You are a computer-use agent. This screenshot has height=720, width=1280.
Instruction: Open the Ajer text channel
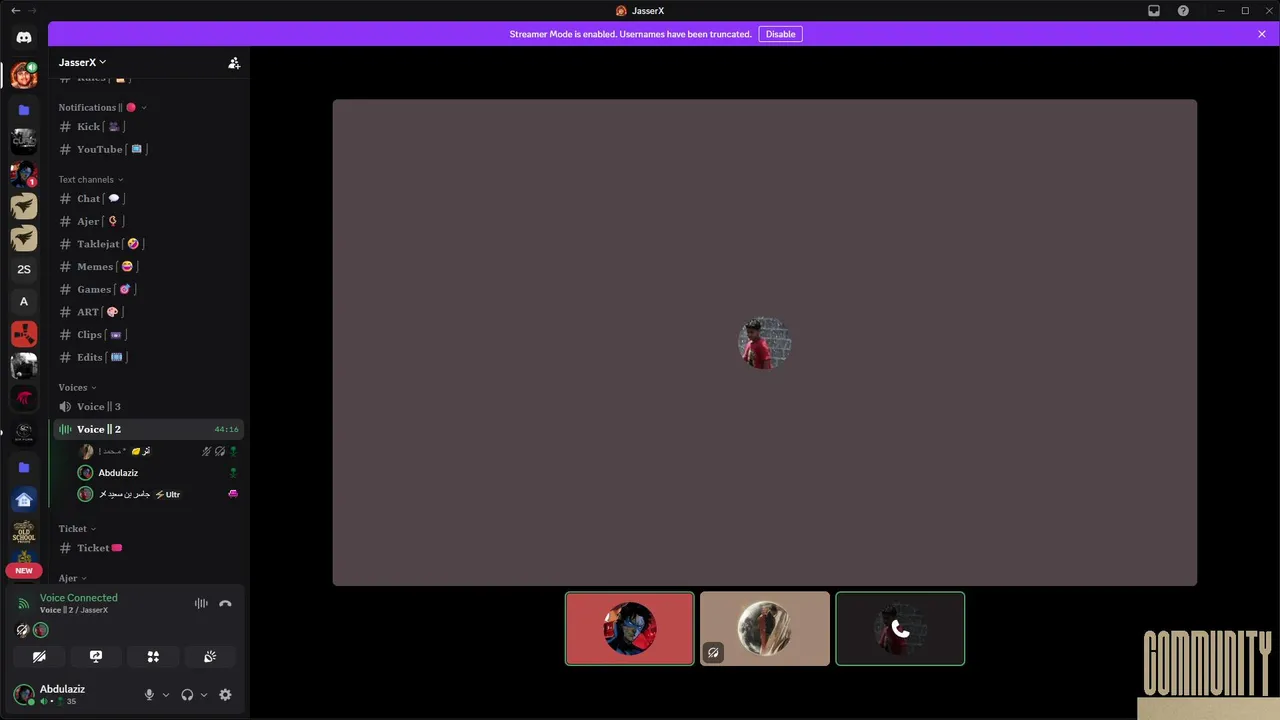(x=149, y=222)
